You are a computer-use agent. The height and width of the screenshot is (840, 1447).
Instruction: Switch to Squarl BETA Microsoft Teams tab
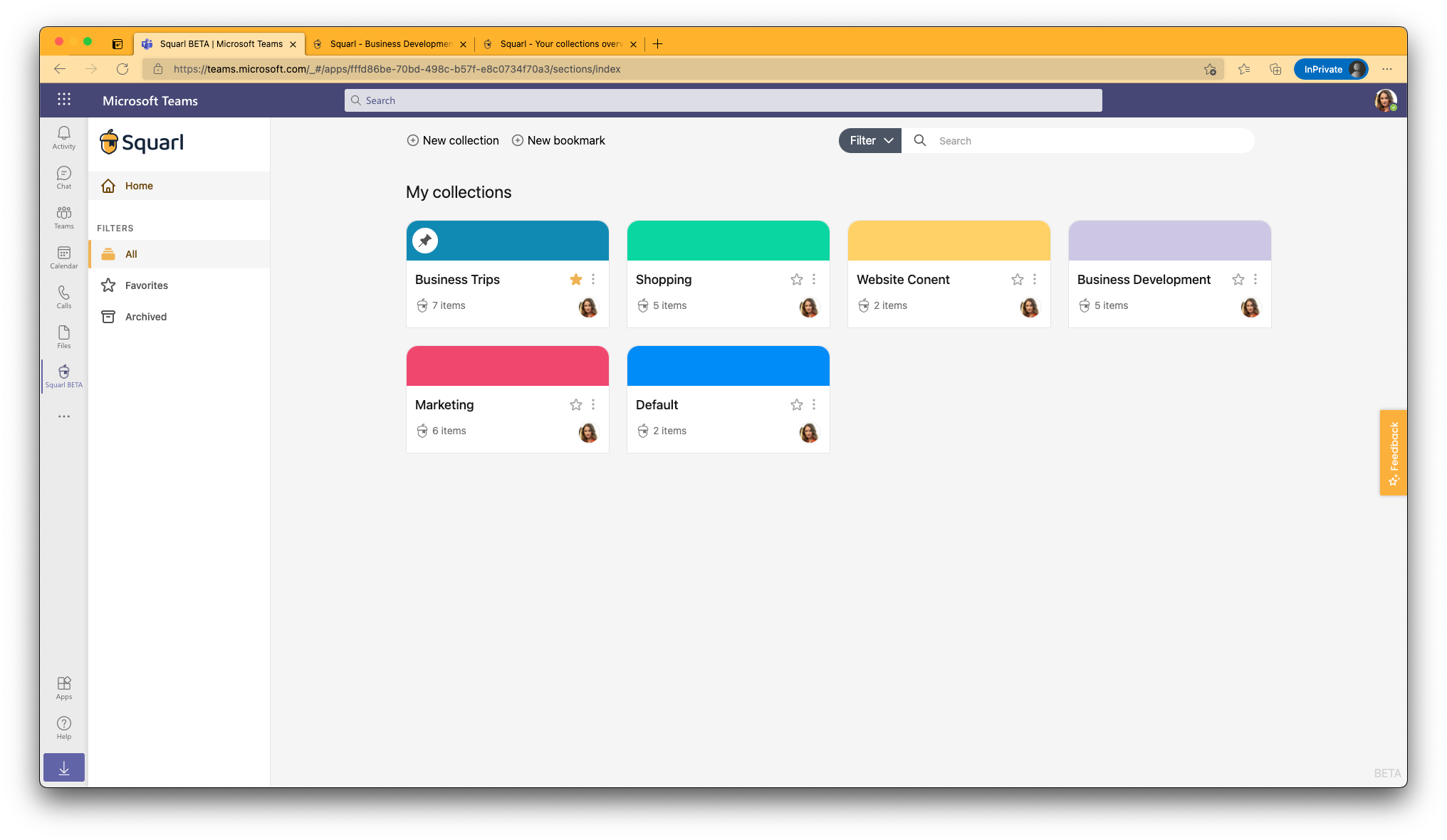tap(220, 44)
